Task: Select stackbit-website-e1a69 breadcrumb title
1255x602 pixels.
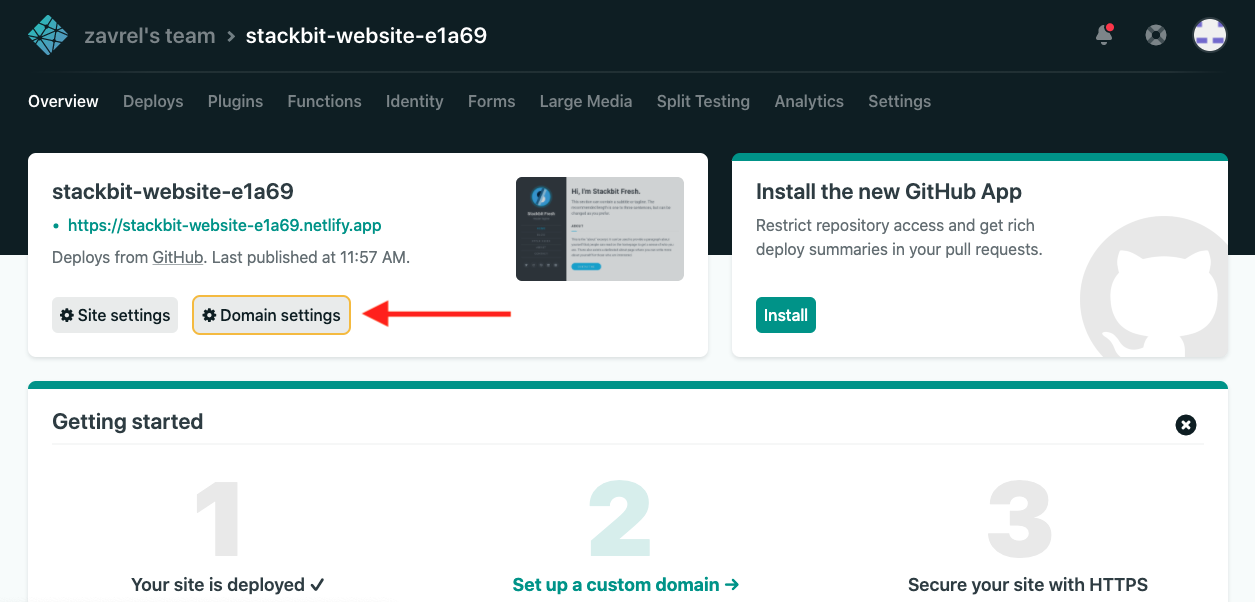Action: 366,36
